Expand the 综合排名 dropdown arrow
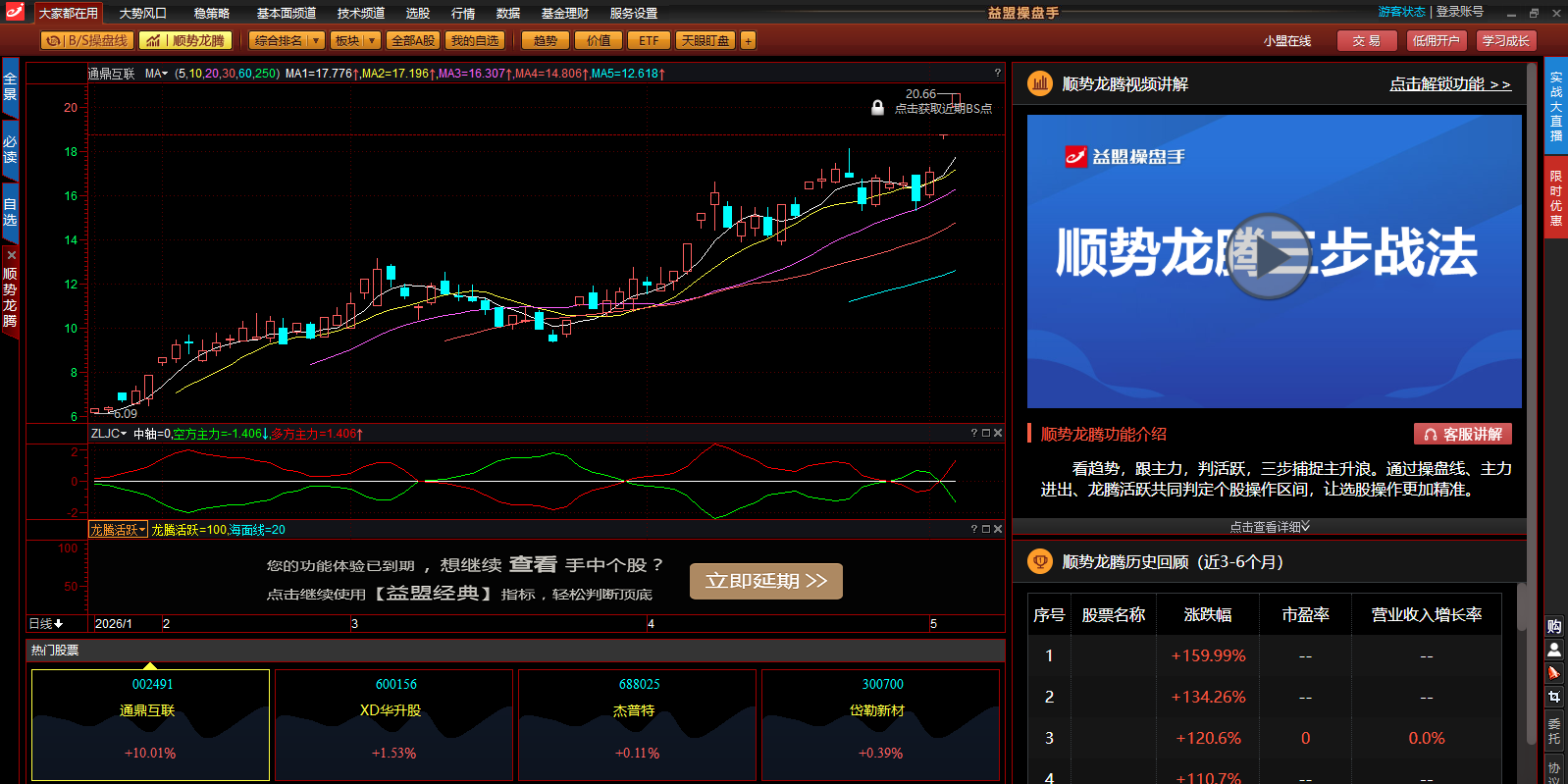 316,40
